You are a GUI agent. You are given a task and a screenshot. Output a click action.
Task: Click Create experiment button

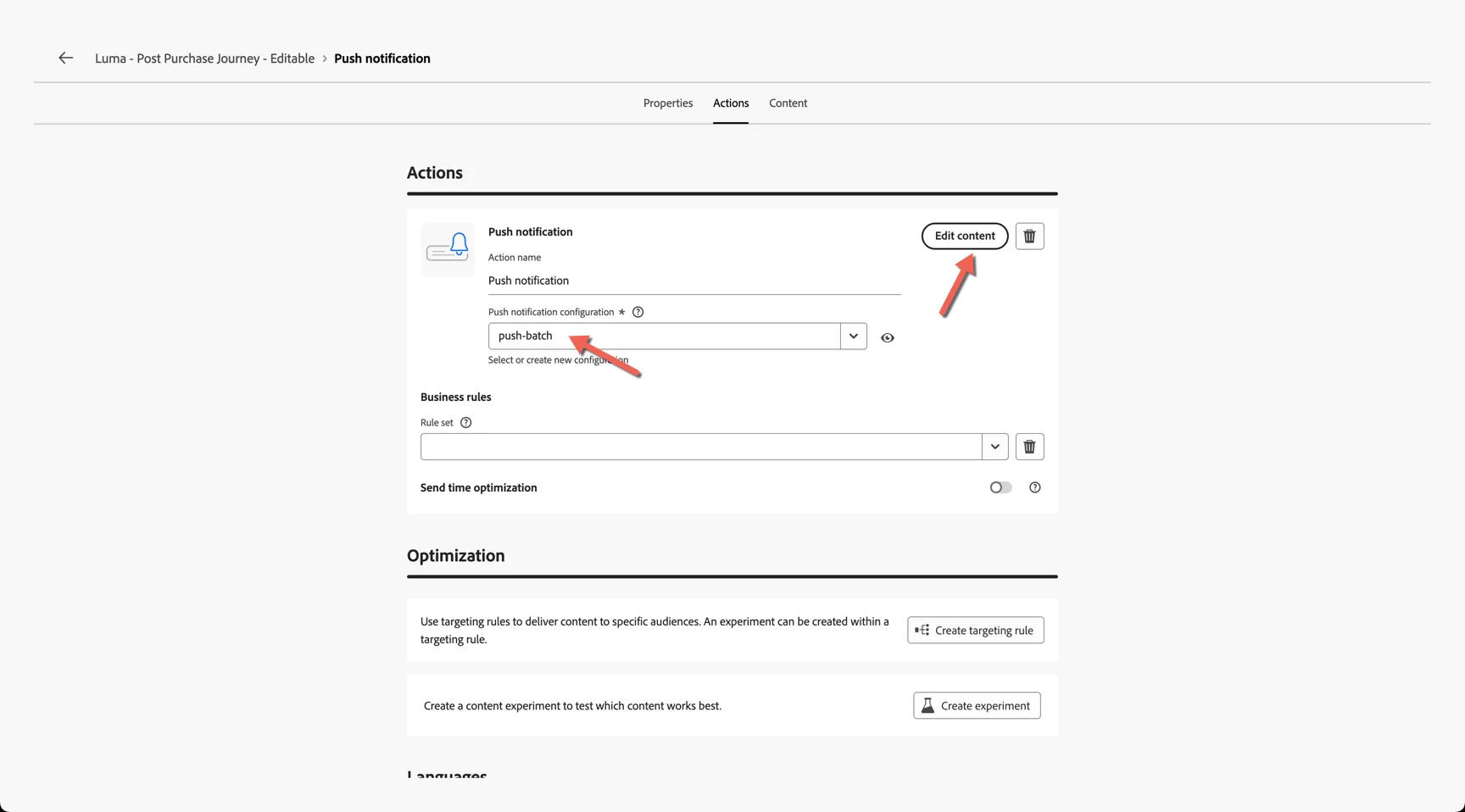click(x=977, y=705)
